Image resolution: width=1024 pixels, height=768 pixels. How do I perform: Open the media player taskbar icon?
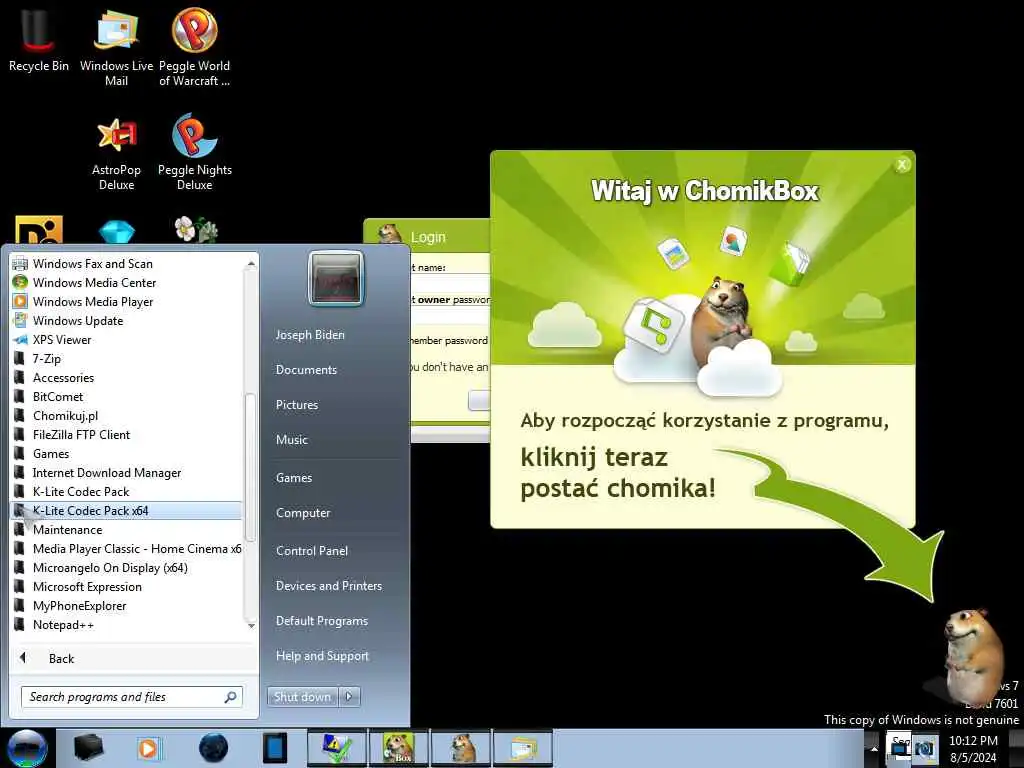click(x=148, y=748)
